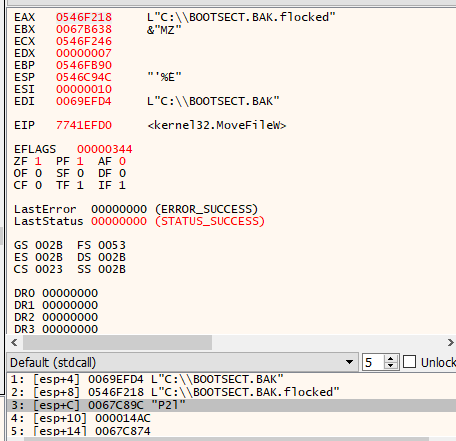Select the SS segment value 002B
Viewport: 456px width, 441px height.
(112, 269)
